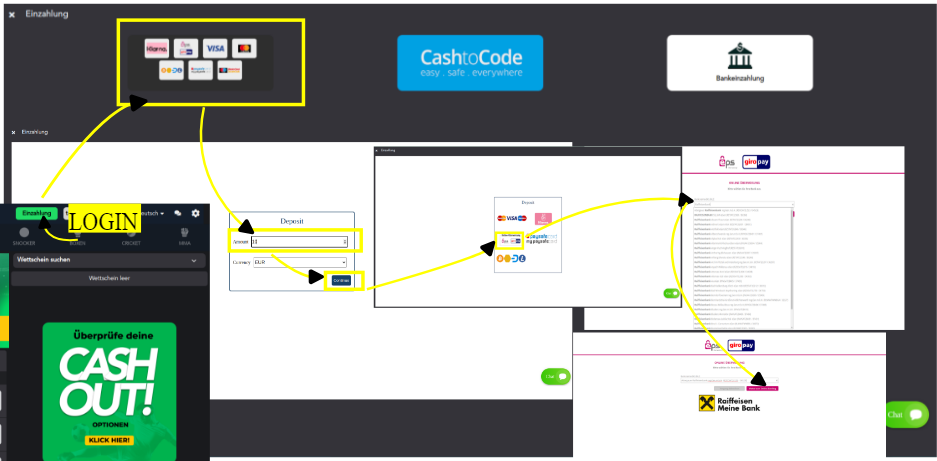The height and width of the screenshot is (461, 937).
Task: Click the Klarna payment icon
Action: (x=157, y=48)
